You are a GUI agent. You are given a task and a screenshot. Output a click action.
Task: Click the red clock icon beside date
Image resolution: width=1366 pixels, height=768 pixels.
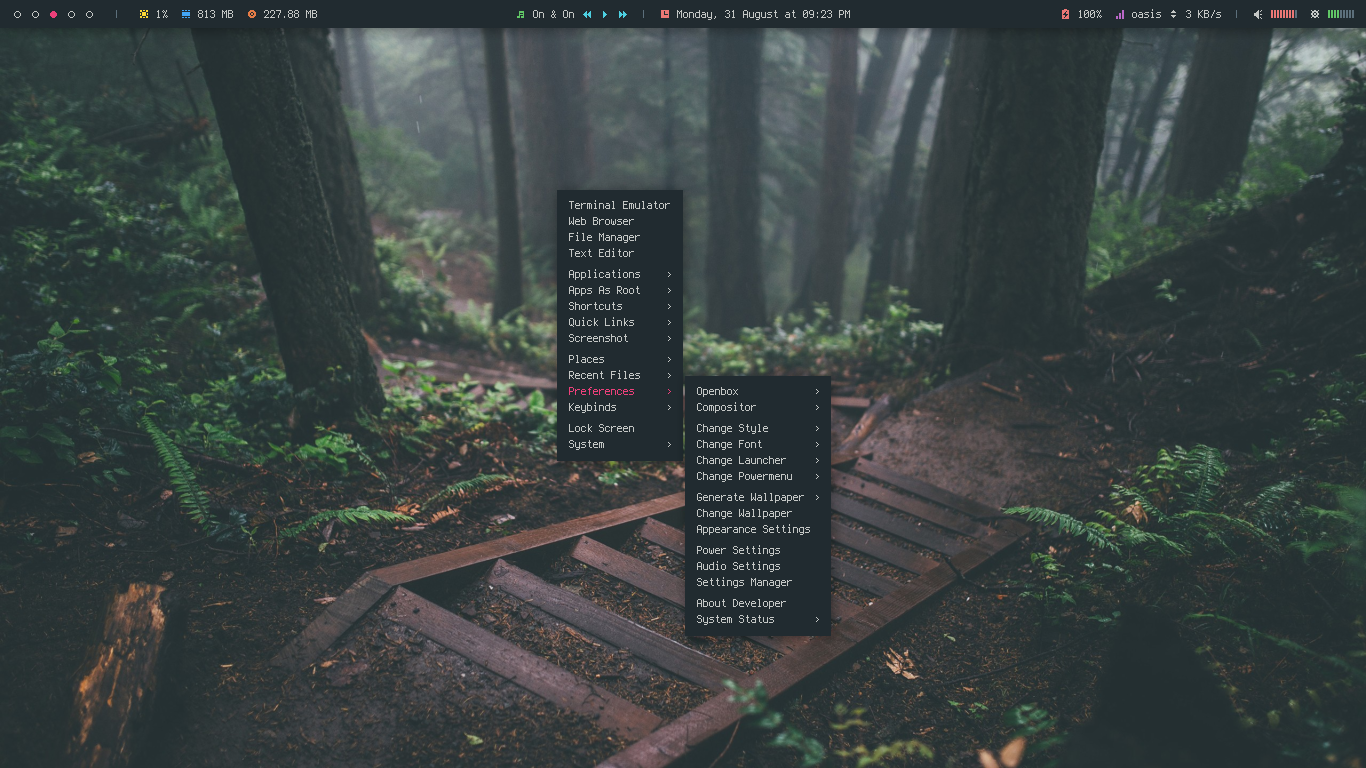(x=665, y=14)
